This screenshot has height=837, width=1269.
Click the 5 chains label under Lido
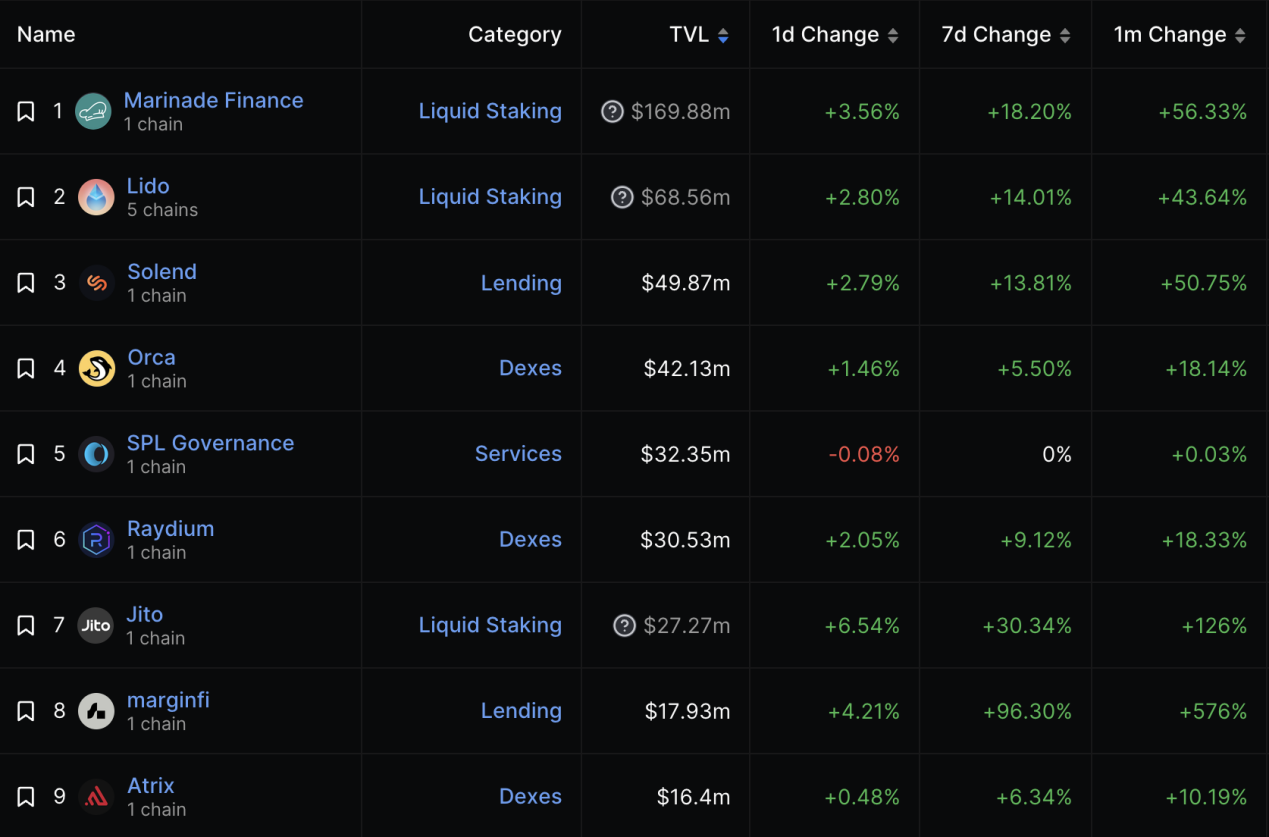coord(162,210)
